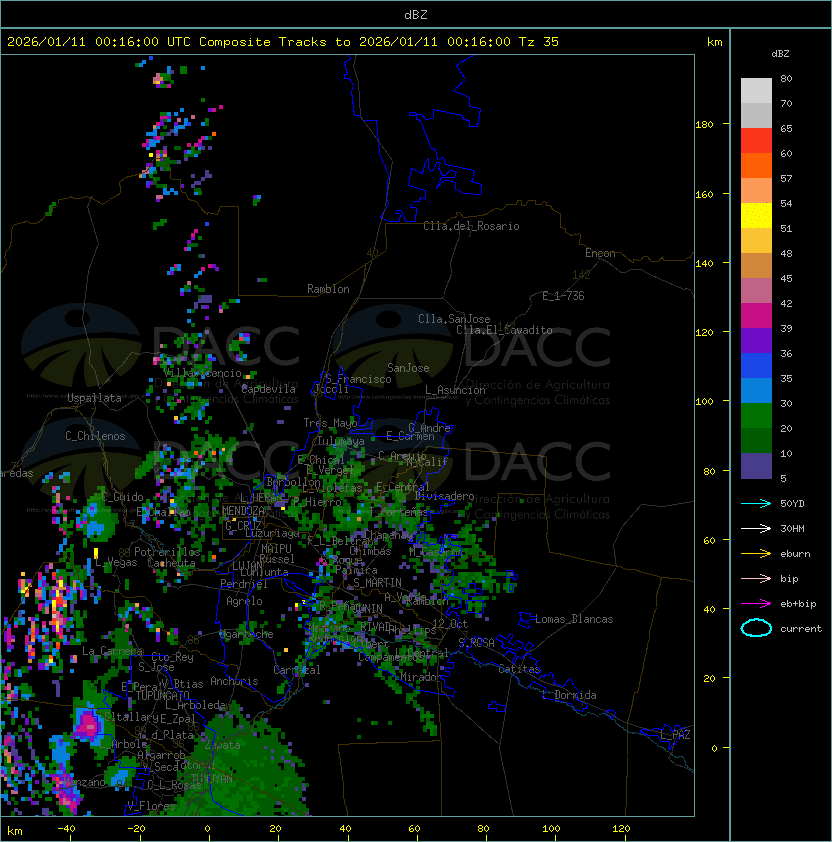This screenshot has width=832, height=842.
Task: Click the TUPUNGATO map label
Action: click(162, 695)
